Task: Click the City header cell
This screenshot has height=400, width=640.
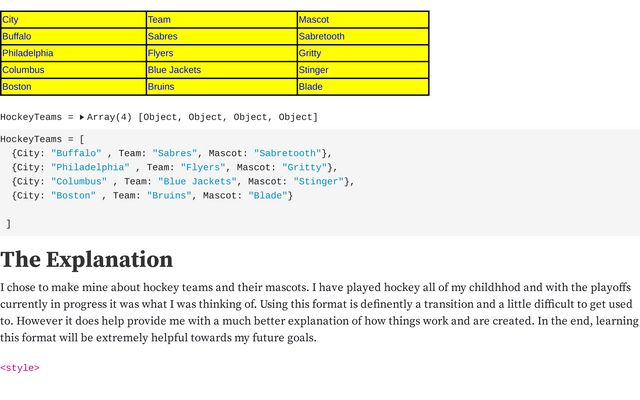Action: coord(73,20)
